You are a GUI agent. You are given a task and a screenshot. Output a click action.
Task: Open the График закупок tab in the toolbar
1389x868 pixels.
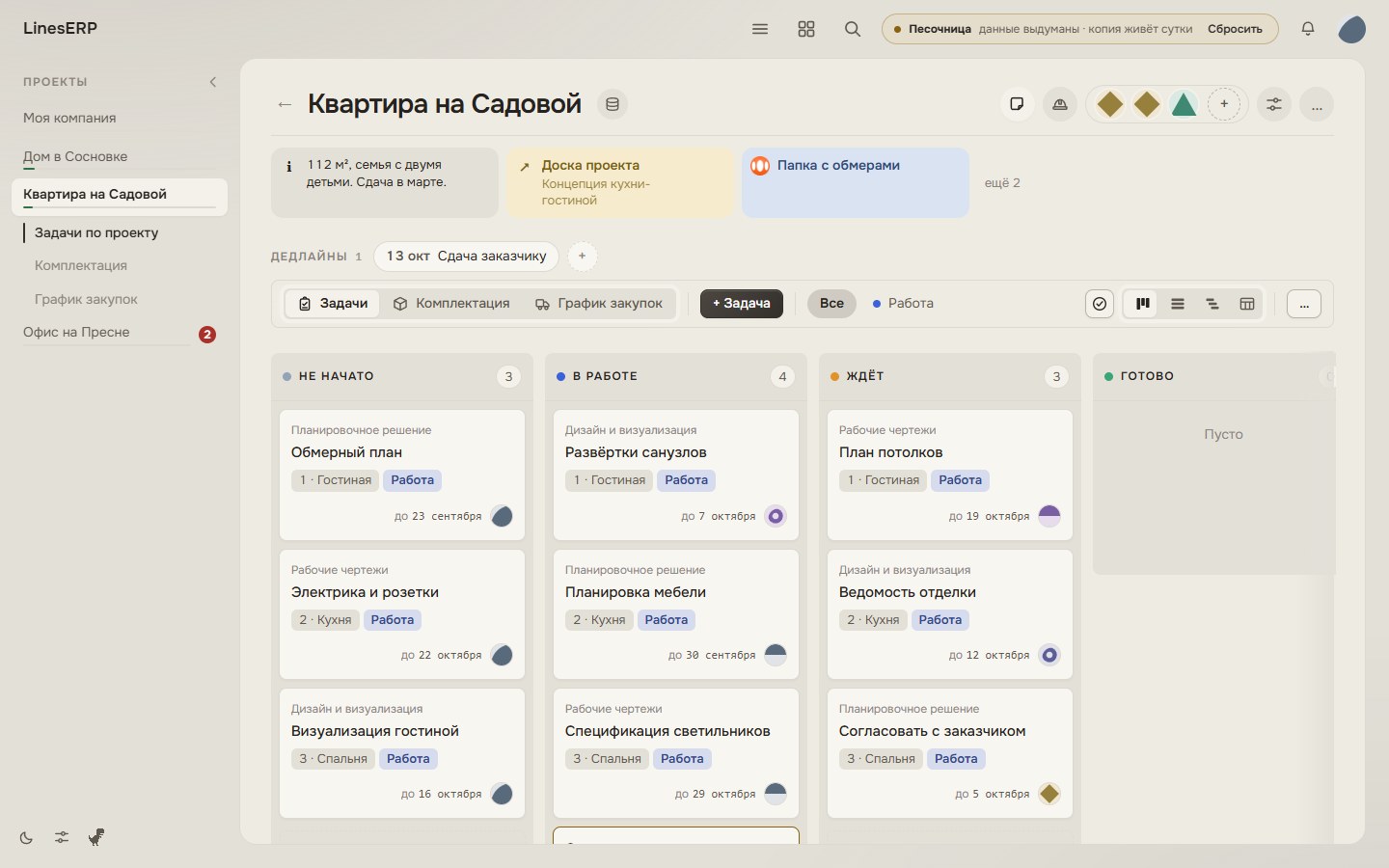[x=599, y=304]
